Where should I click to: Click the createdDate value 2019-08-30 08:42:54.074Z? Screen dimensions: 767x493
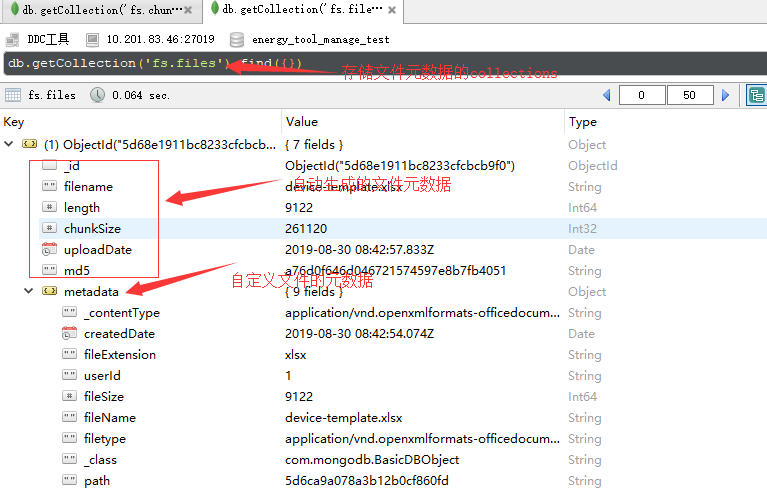360,334
